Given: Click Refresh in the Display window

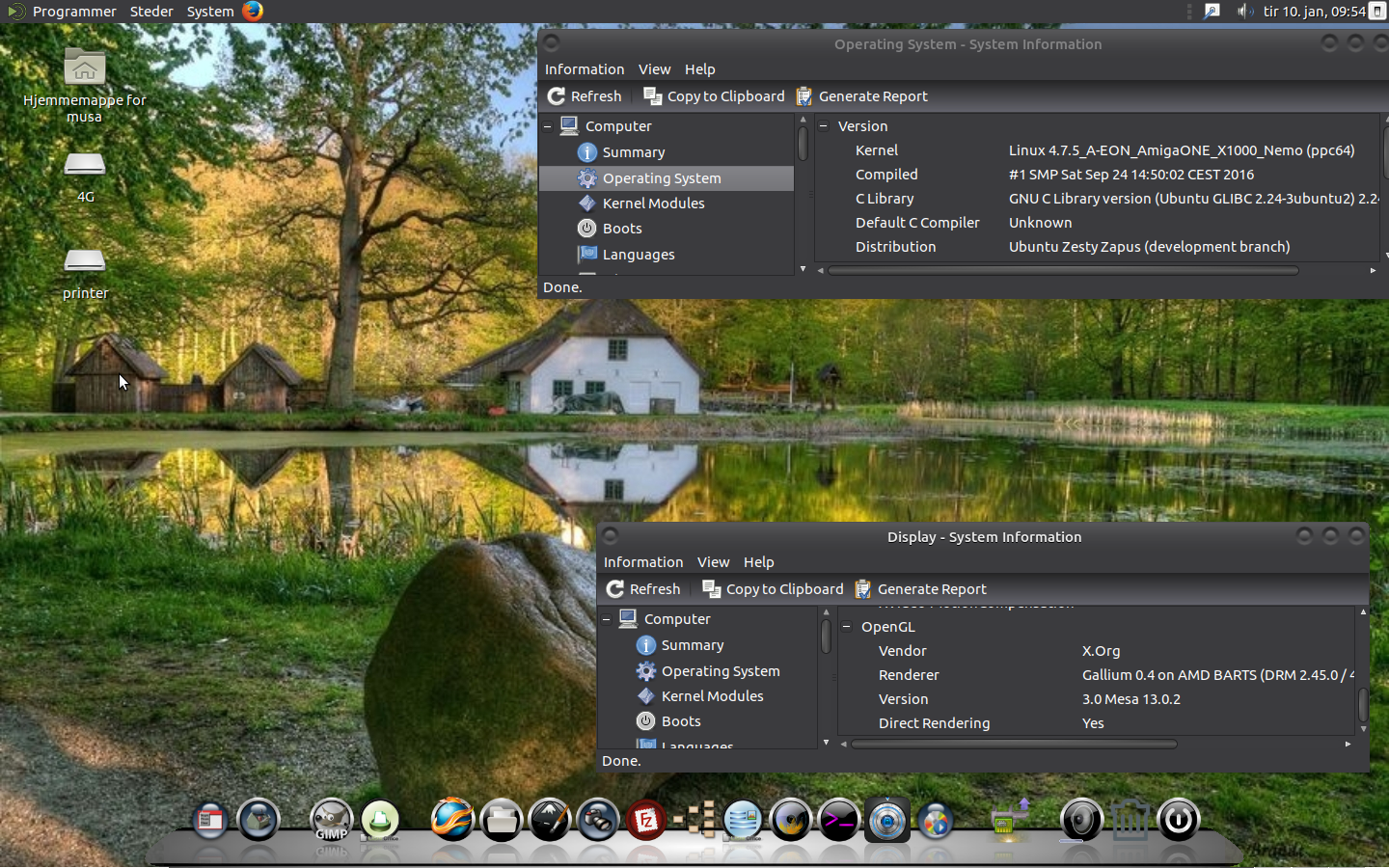Looking at the screenshot, I should click(x=643, y=589).
